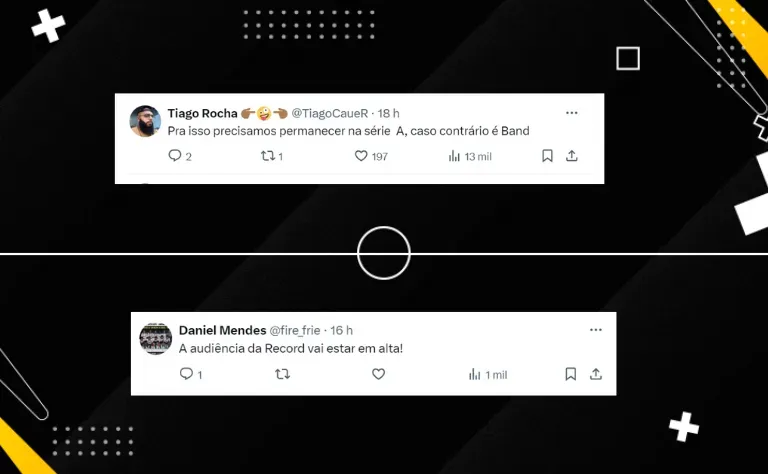
Task: Like Daniel Mendes' tweet
Action: 379,374
